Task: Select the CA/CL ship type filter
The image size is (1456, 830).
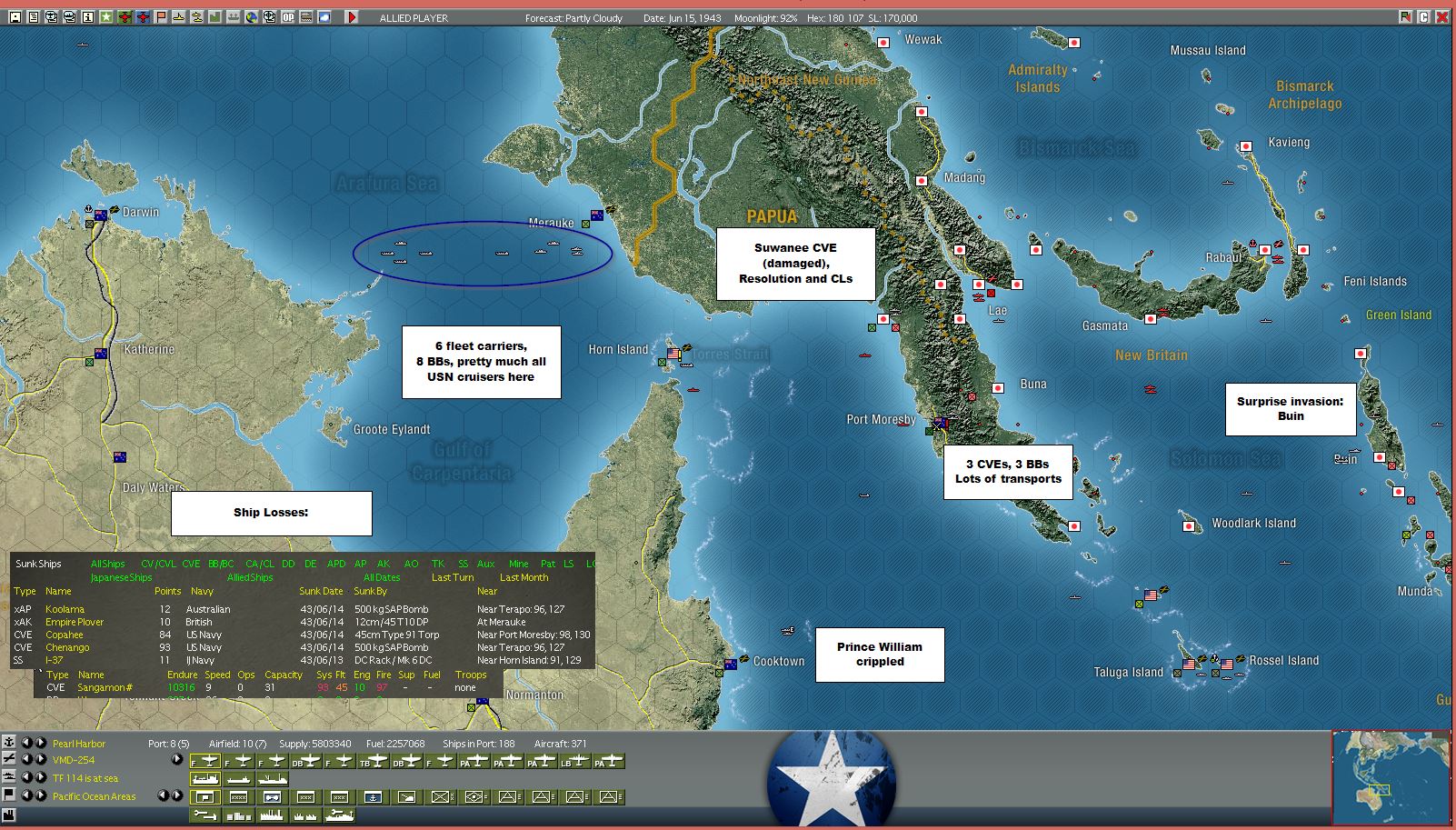Action: 260,564
